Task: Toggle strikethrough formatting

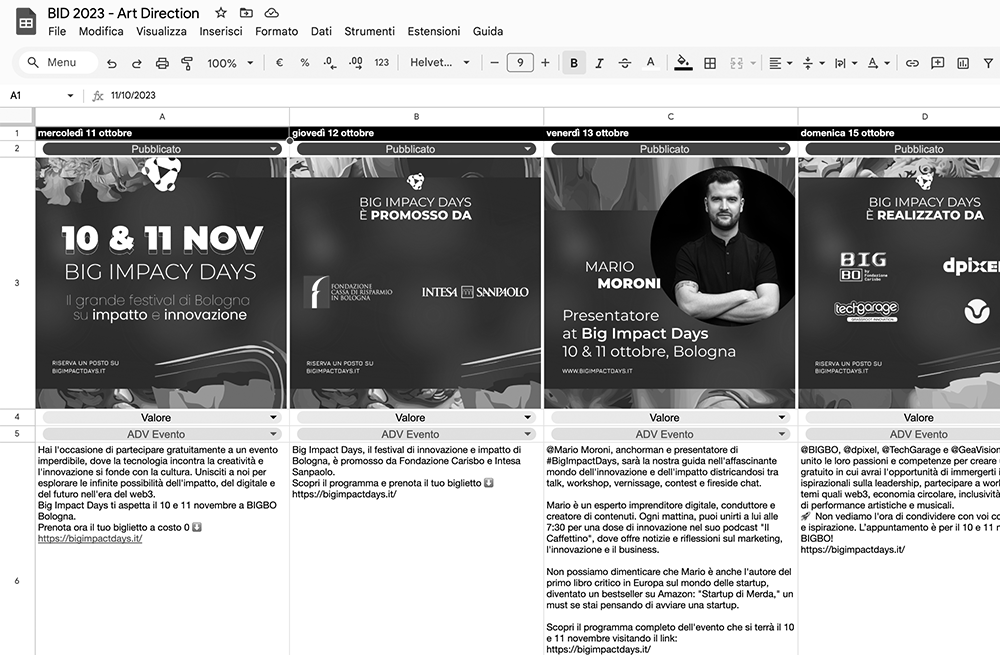Action: pos(625,63)
